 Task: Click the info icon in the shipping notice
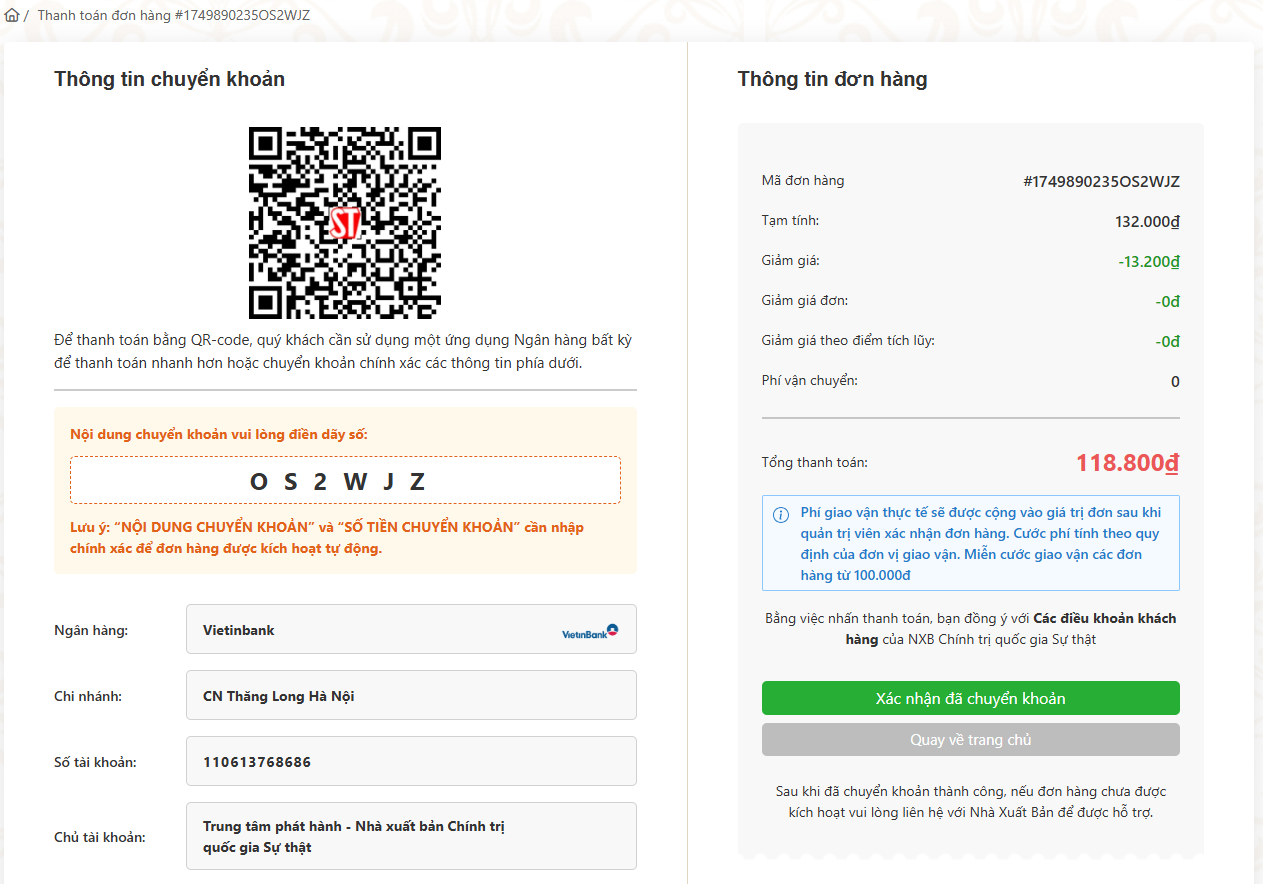point(781,515)
